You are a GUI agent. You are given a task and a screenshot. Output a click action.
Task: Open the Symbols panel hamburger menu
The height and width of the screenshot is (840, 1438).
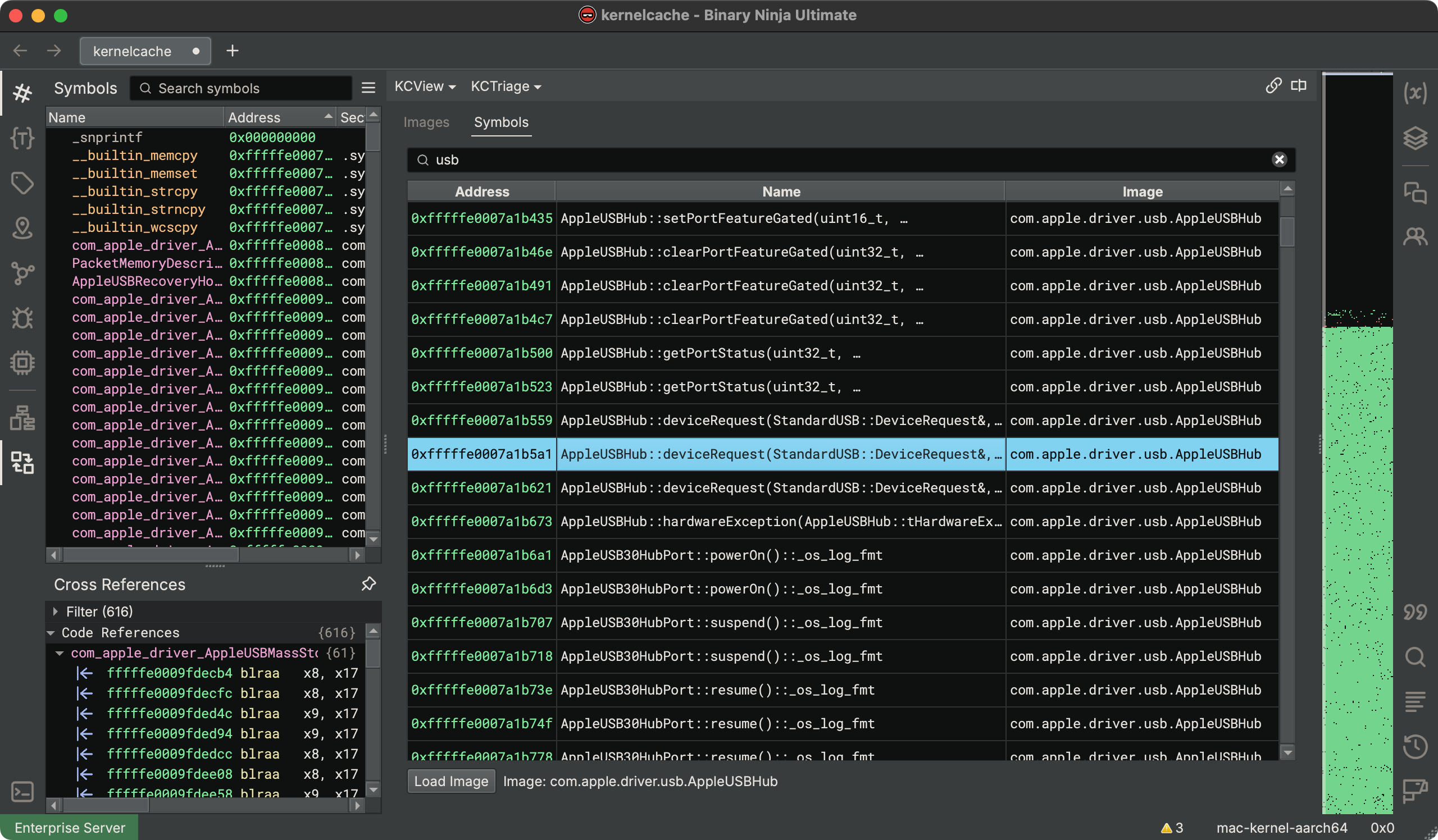(368, 88)
